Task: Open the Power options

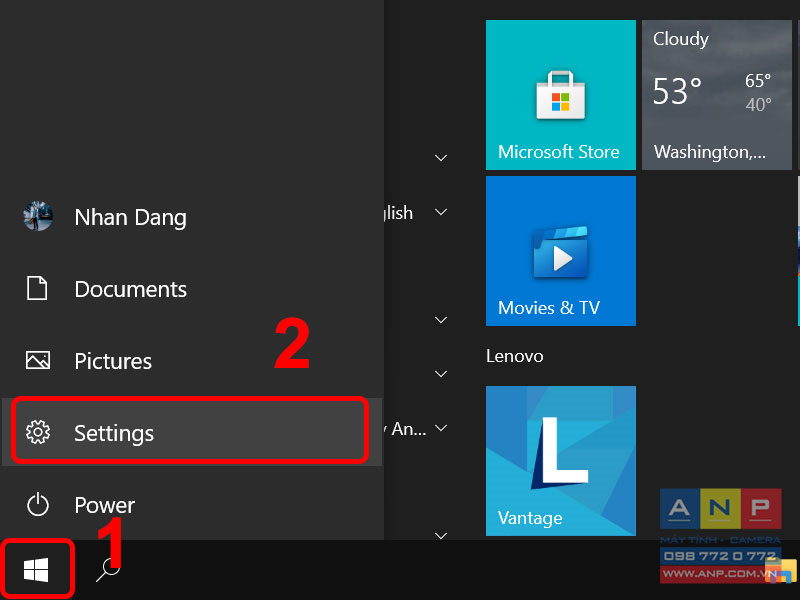Action: [191, 505]
